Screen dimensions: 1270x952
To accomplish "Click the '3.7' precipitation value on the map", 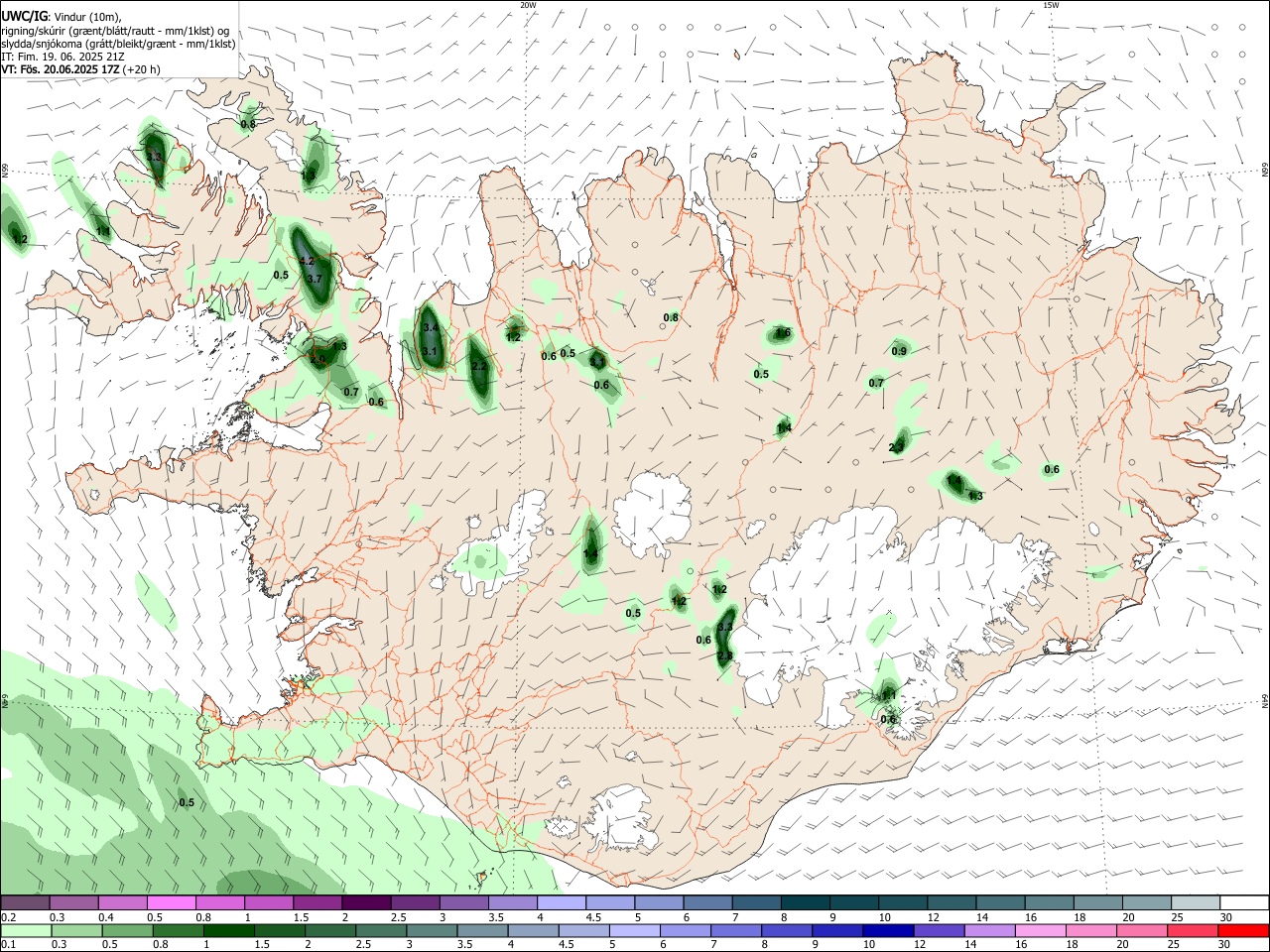I will click(x=315, y=279).
